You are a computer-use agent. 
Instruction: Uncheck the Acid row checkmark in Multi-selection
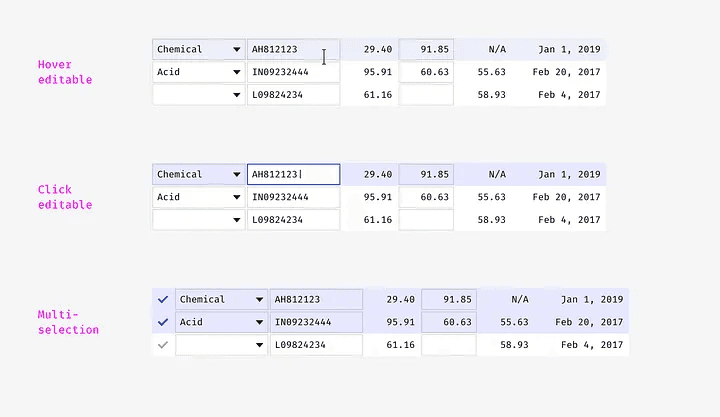(163, 322)
